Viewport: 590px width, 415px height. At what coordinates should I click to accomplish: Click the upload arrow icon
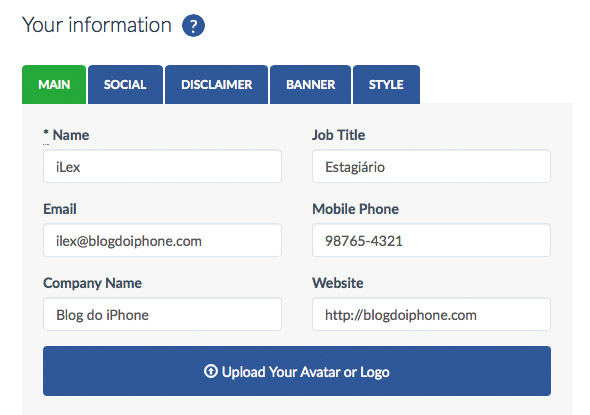(x=211, y=371)
